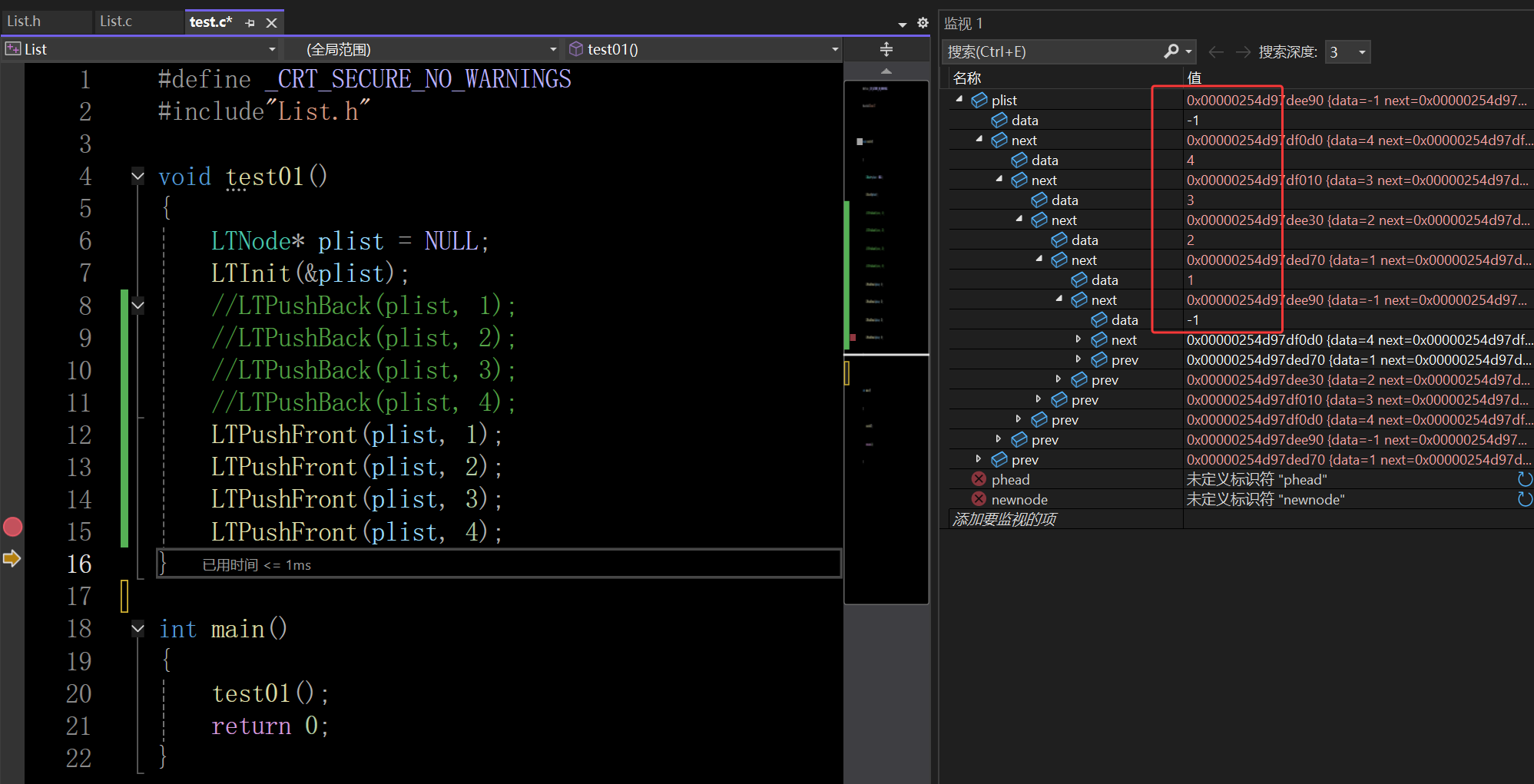Click the code line return 0;
Viewport: 1534px width, 784px height.
[270, 726]
